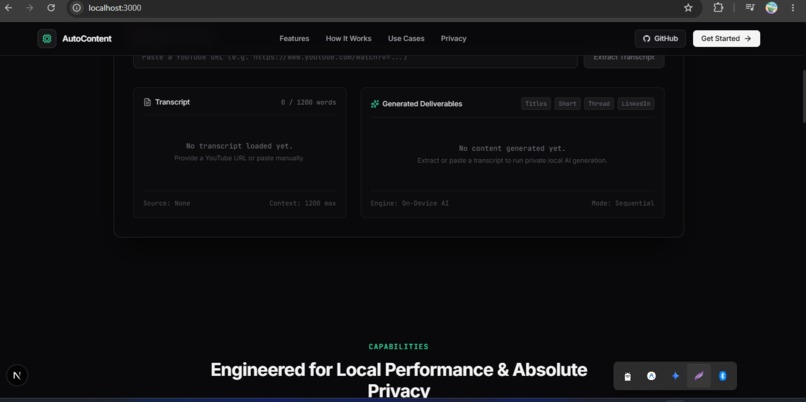Open the Privacy nav link

pos(453,39)
